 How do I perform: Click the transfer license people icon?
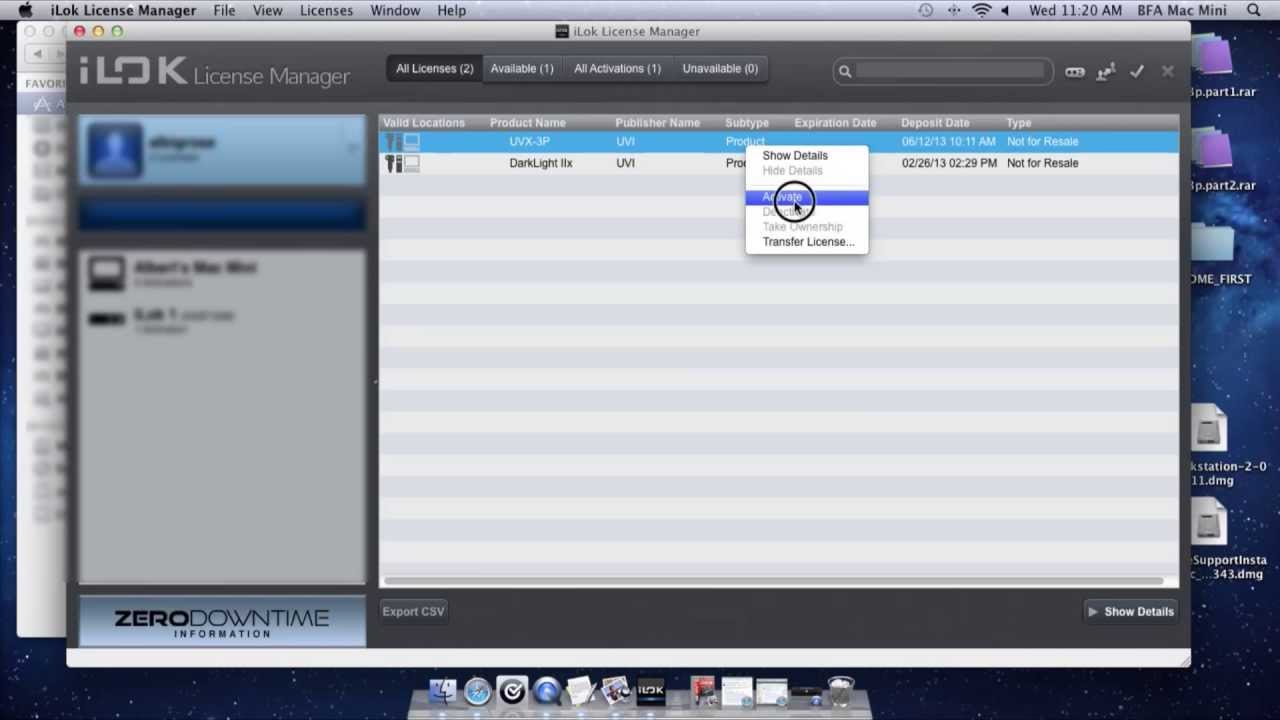click(1105, 72)
